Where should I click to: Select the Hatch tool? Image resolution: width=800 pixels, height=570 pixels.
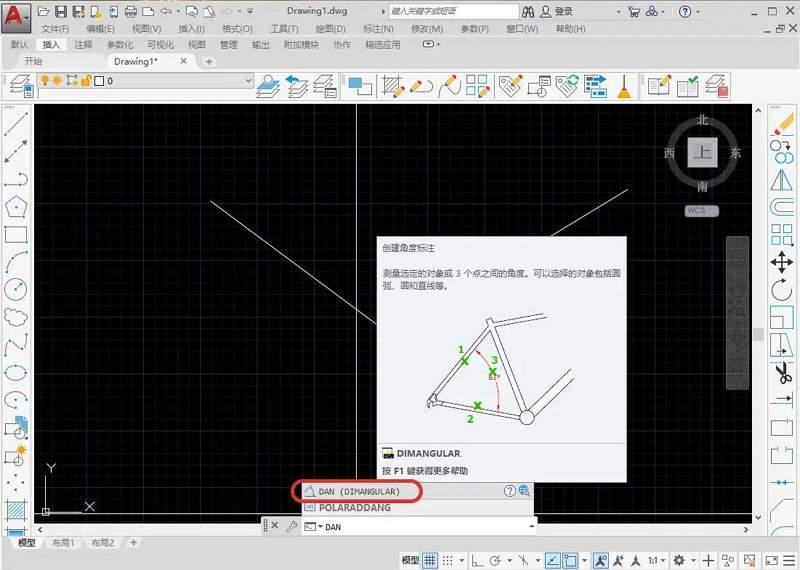point(16,510)
